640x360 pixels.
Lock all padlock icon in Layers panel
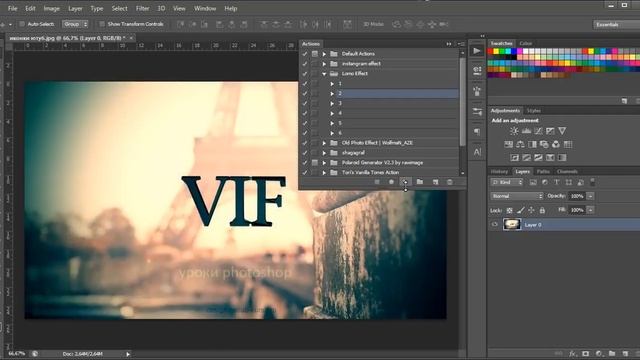pyautogui.click(x=542, y=210)
